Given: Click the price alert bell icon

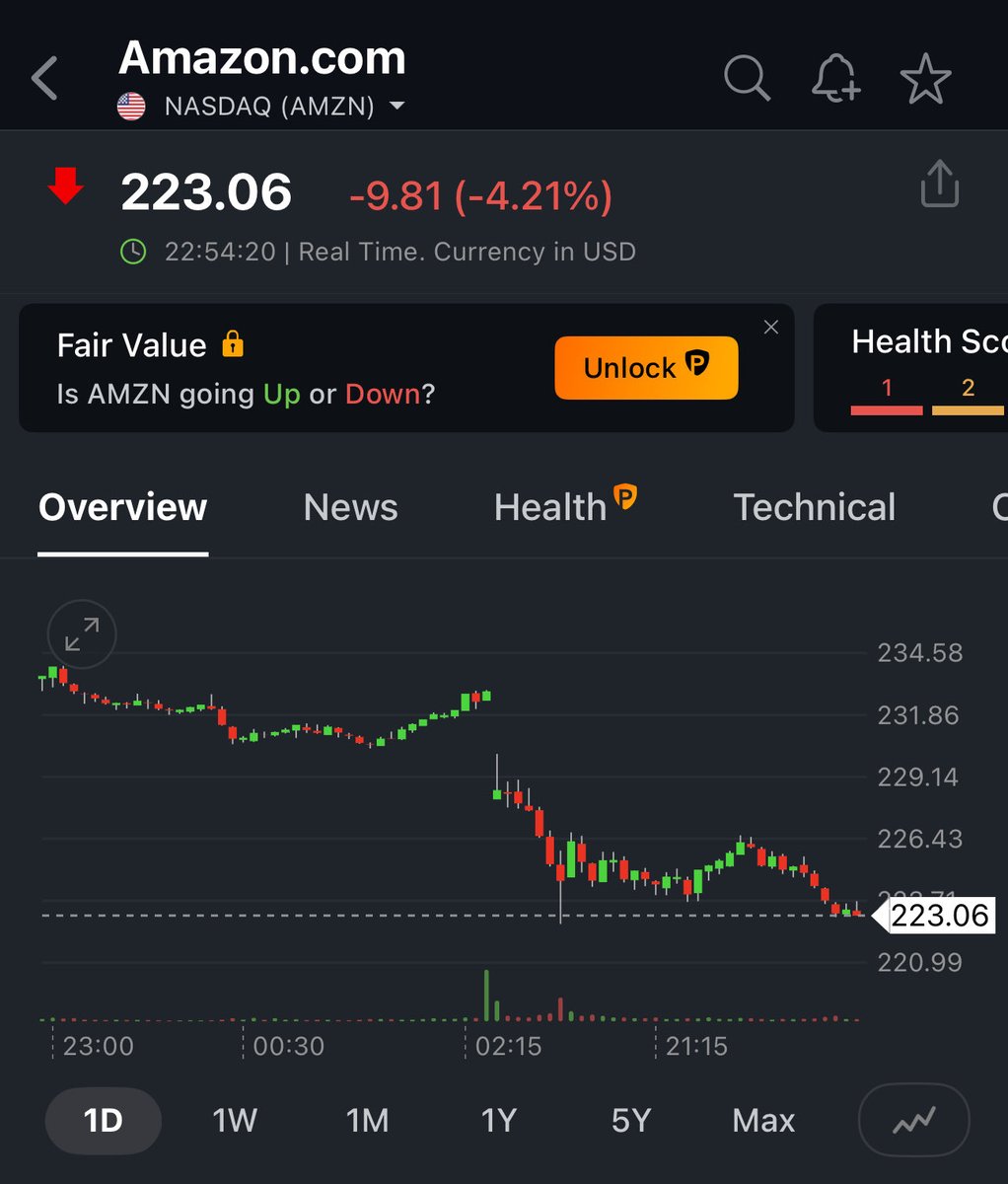Looking at the screenshot, I should (835, 79).
